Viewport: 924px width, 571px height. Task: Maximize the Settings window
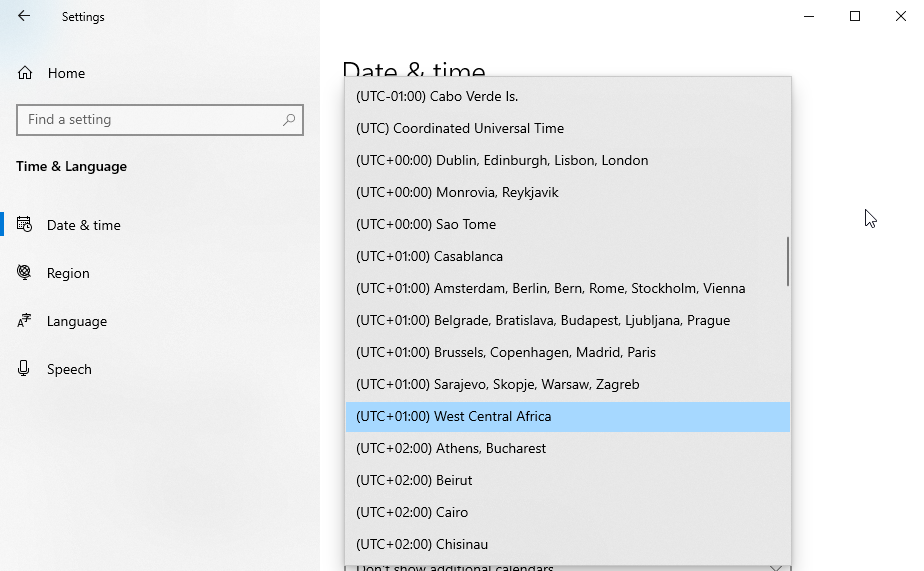click(855, 16)
